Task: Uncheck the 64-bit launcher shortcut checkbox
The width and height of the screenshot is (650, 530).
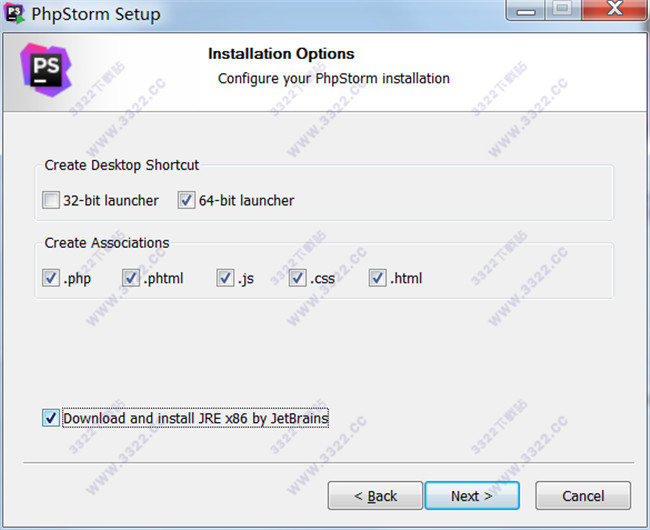Action: [x=186, y=200]
